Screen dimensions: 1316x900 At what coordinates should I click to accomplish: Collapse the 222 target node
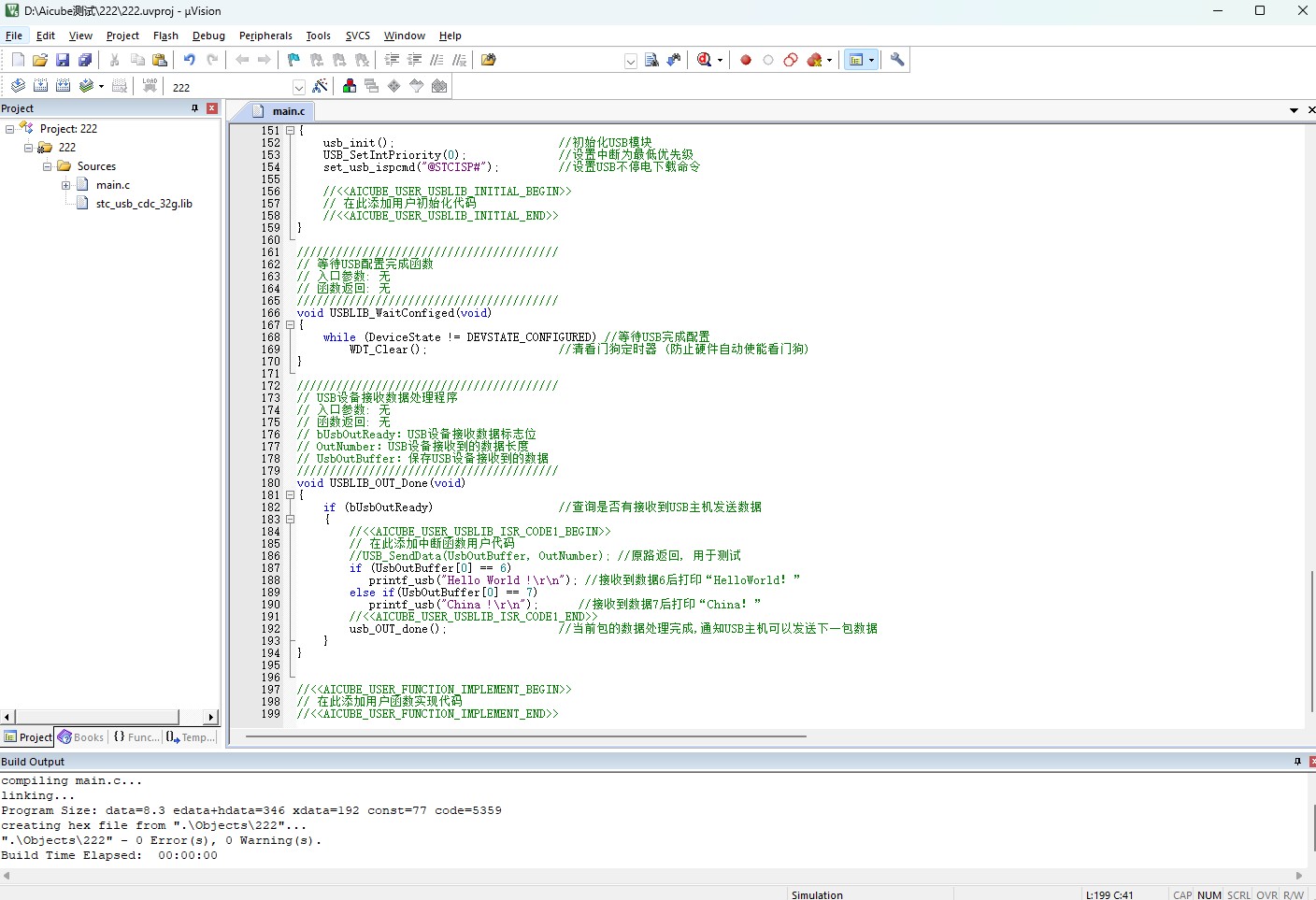pyautogui.click(x=28, y=148)
